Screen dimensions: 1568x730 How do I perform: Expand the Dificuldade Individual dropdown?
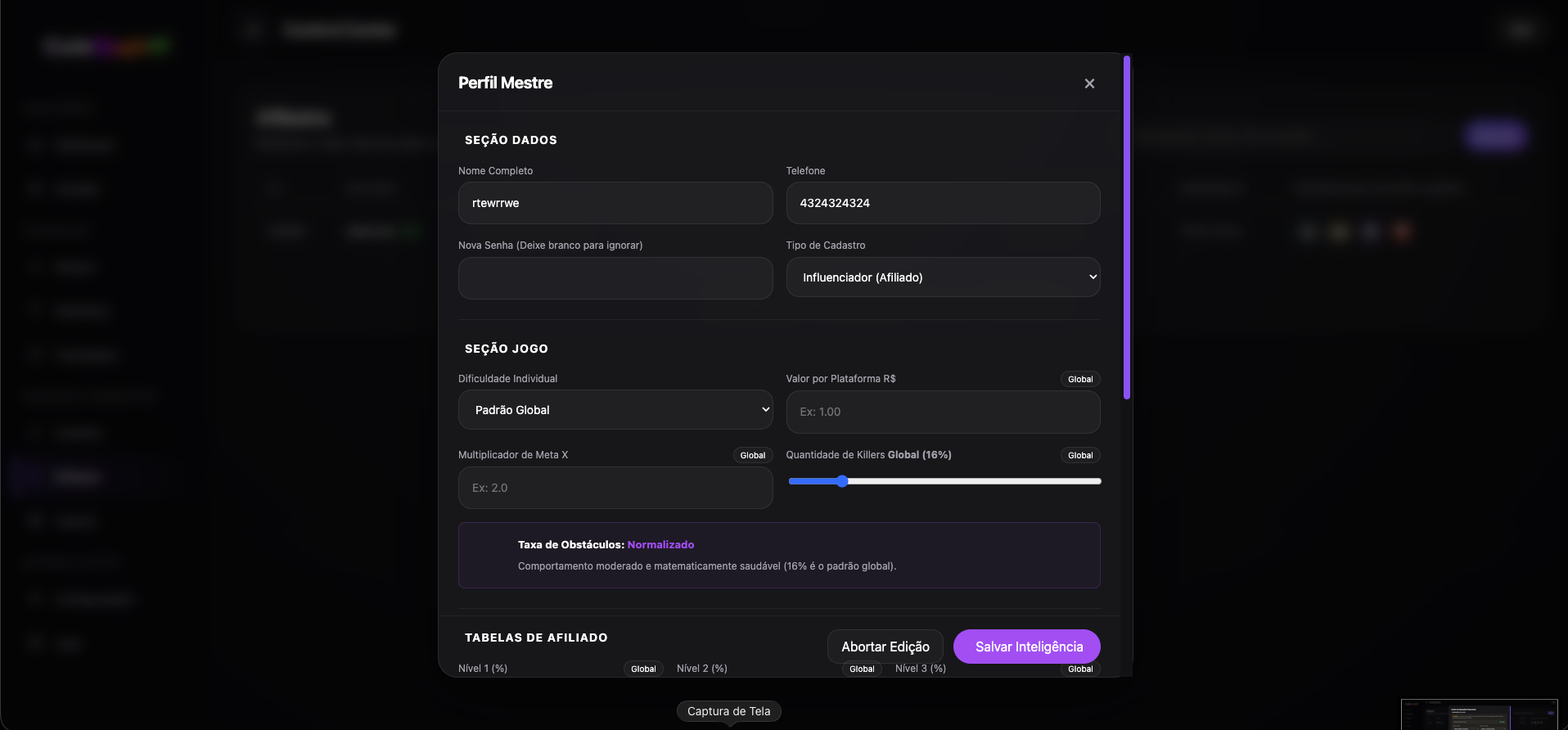click(x=615, y=410)
